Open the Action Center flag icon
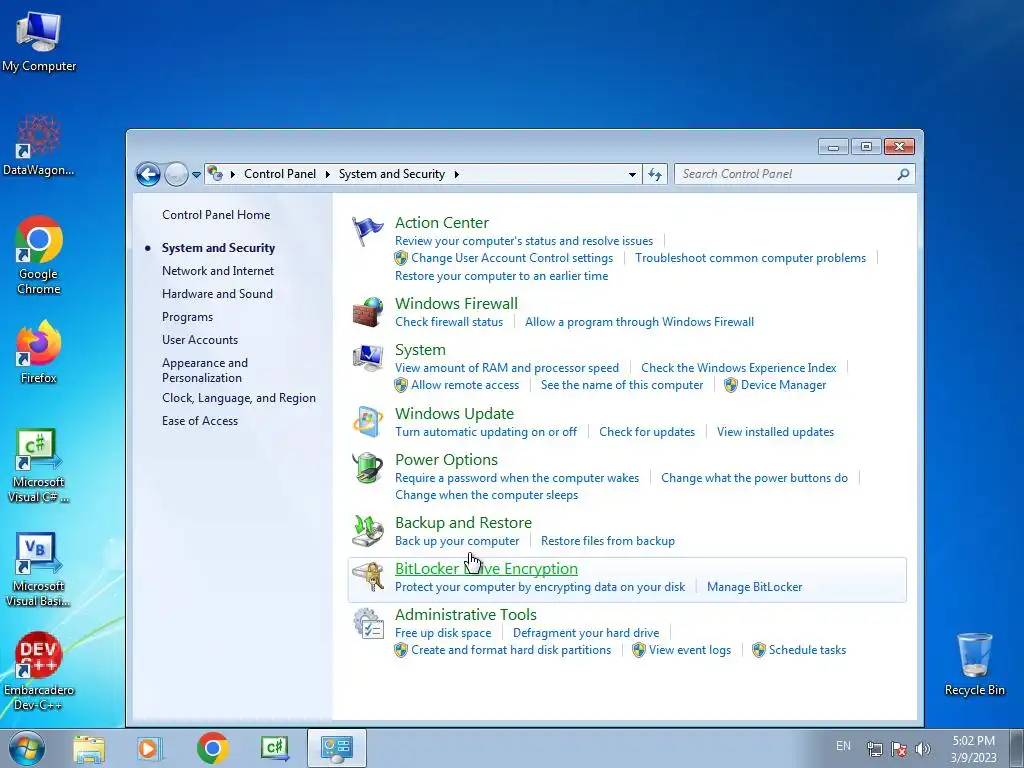Image resolution: width=1024 pixels, height=768 pixels. (x=368, y=231)
